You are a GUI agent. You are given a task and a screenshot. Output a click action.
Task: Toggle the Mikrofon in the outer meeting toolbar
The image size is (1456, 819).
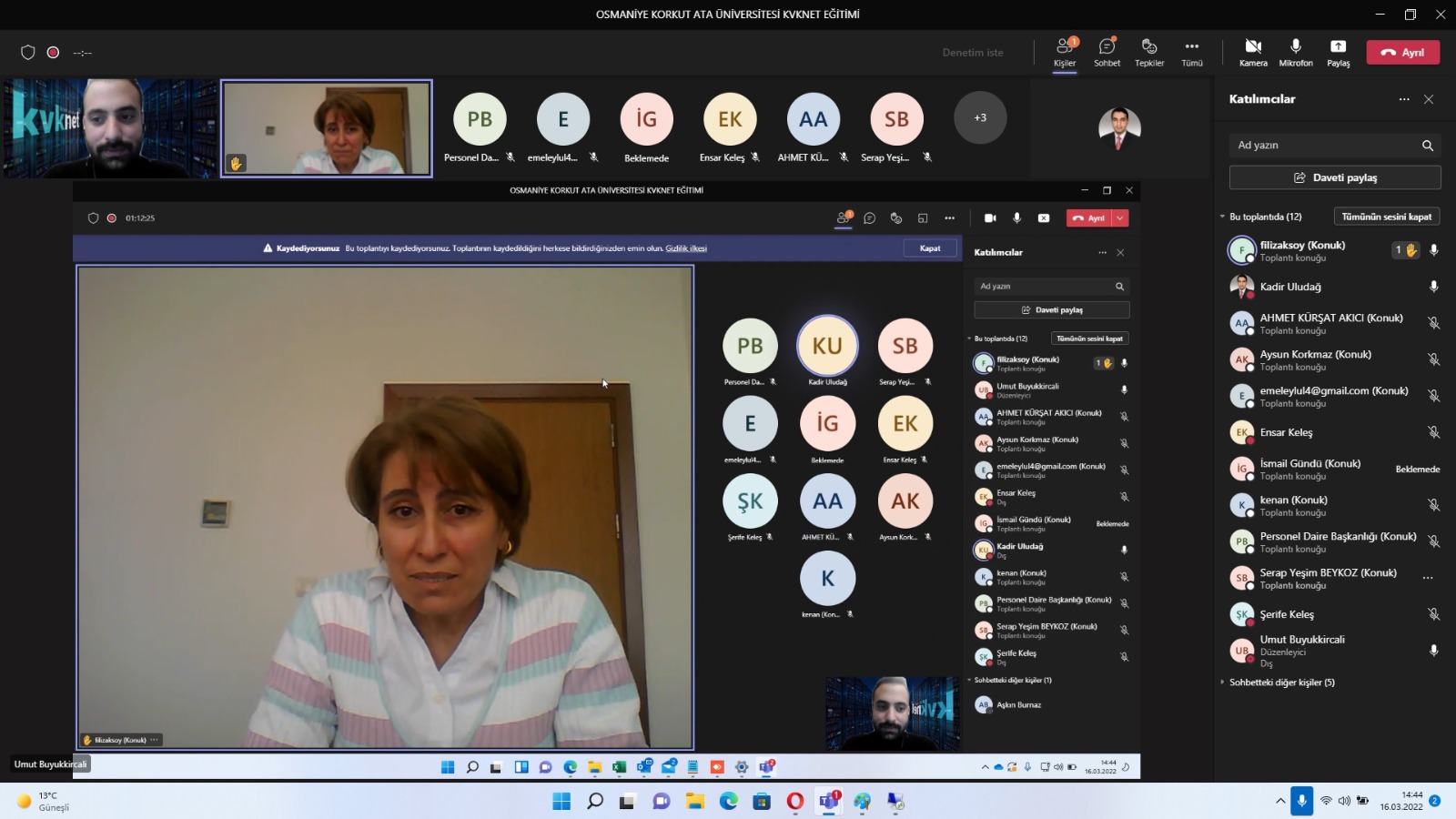[x=1296, y=53]
